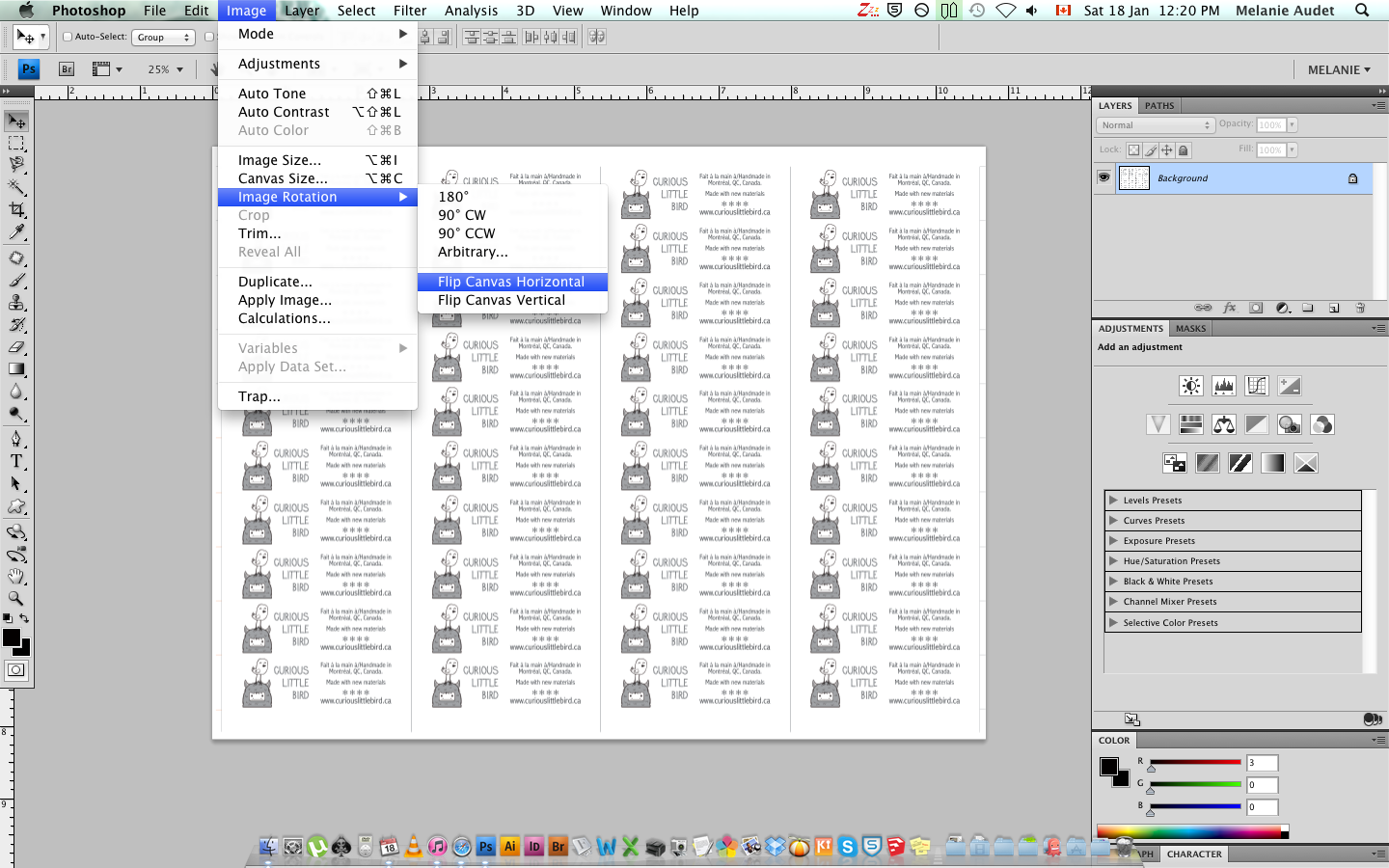
Task: Select the Hand tool in the toolbox
Action: tap(16, 576)
